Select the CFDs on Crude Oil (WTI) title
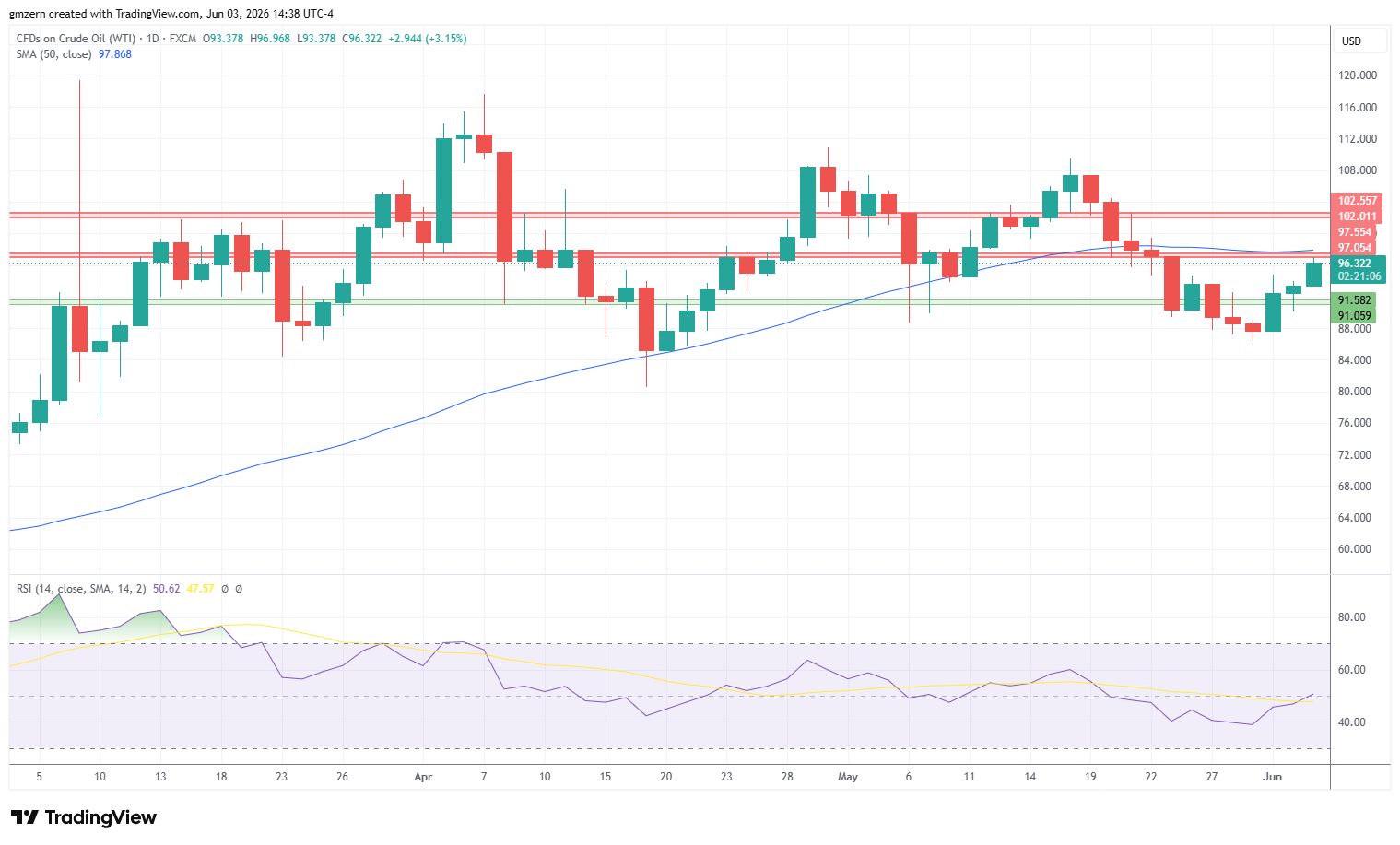 (76, 39)
